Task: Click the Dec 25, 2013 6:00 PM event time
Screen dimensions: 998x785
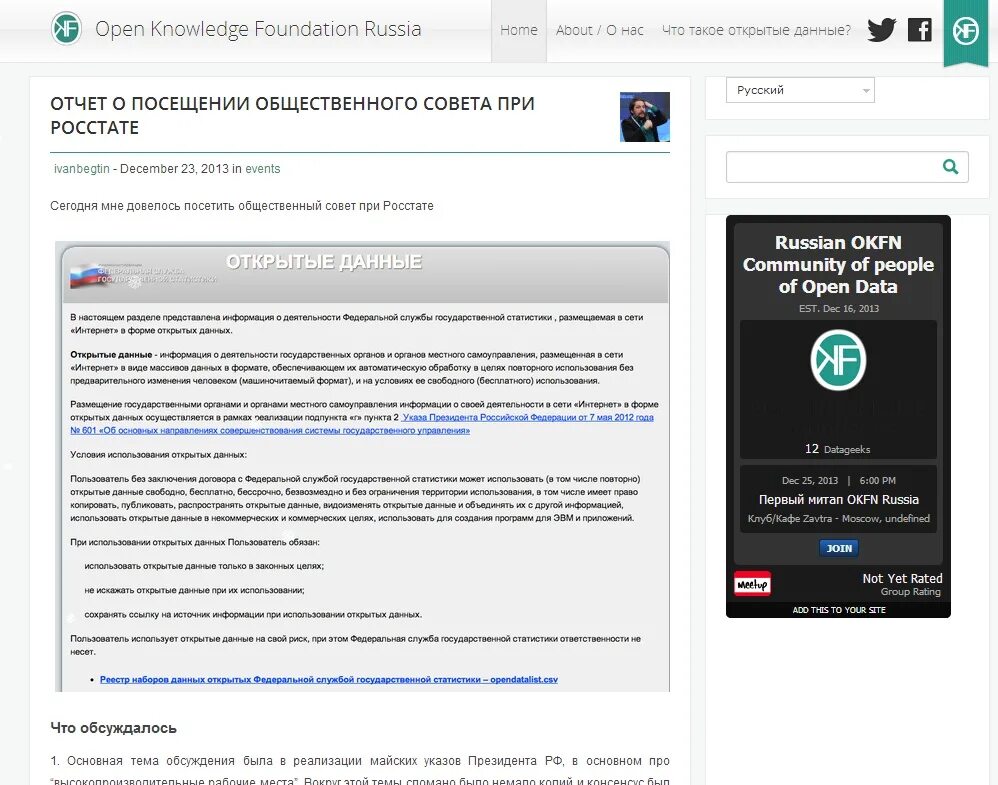Action: [x=838, y=480]
